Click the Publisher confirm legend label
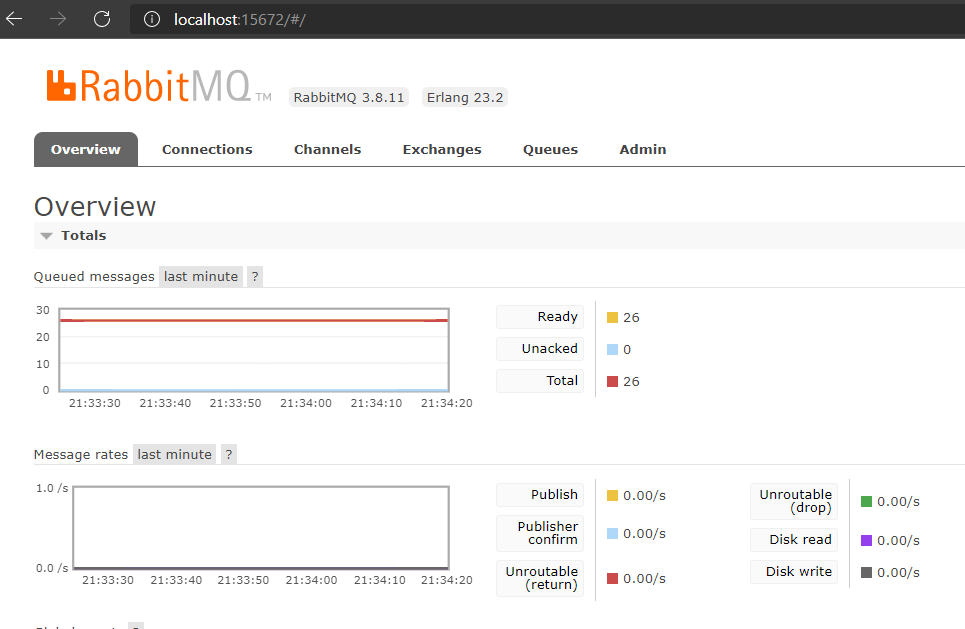Image resolution: width=965 pixels, height=629 pixels. tap(540, 533)
